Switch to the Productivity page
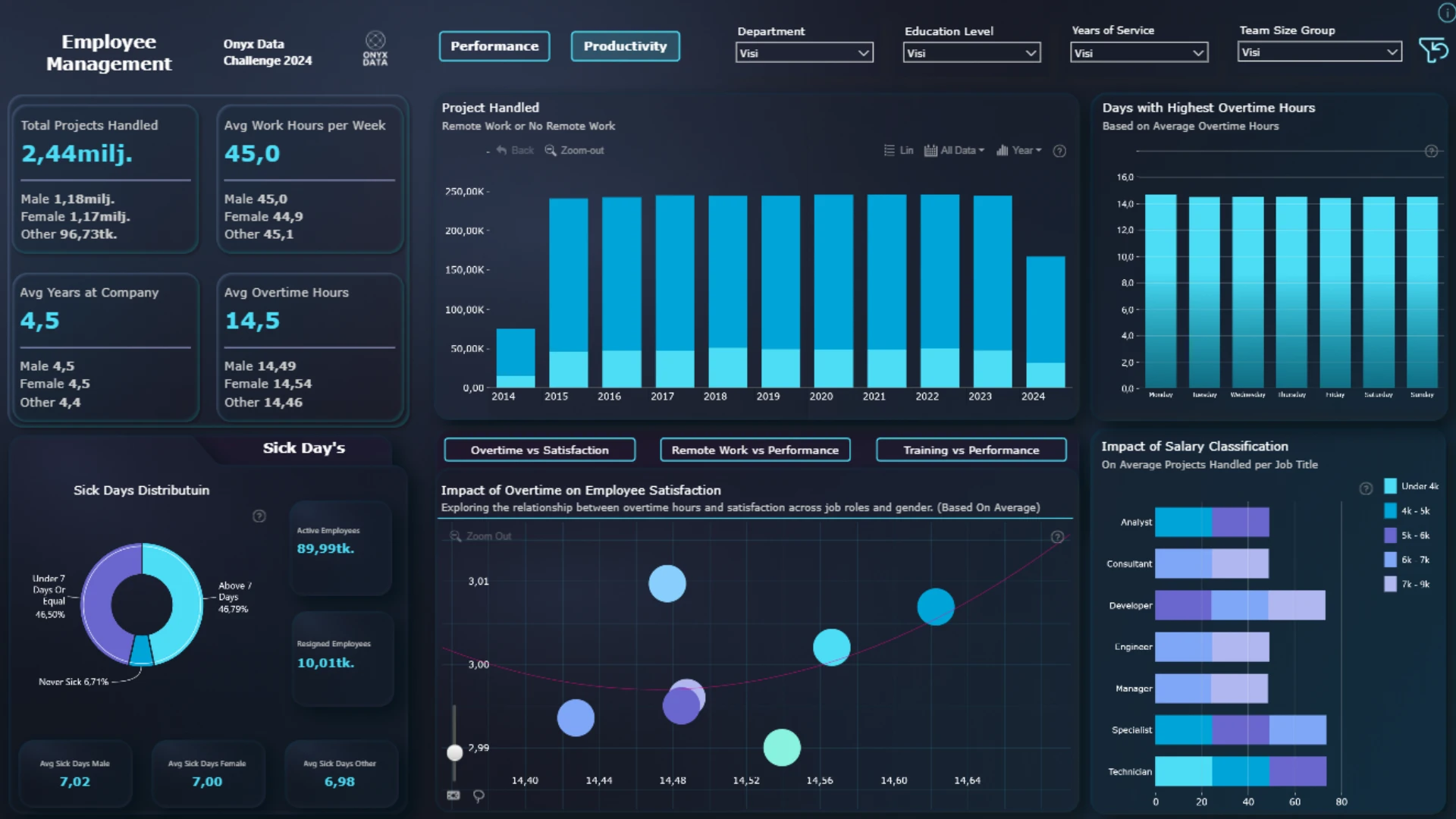 tap(625, 46)
